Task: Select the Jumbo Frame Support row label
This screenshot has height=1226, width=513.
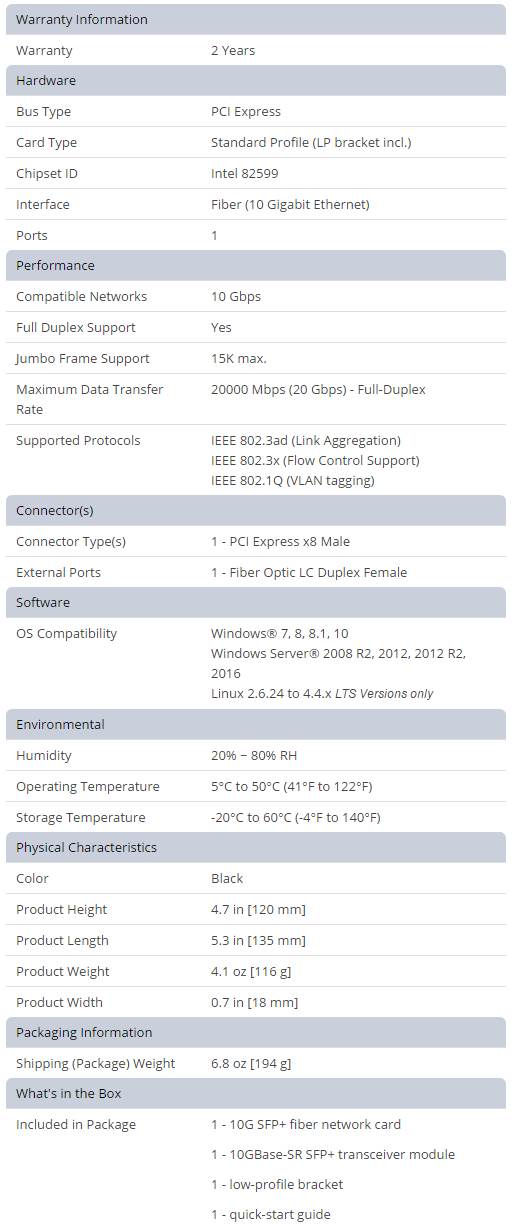Action: (x=83, y=358)
